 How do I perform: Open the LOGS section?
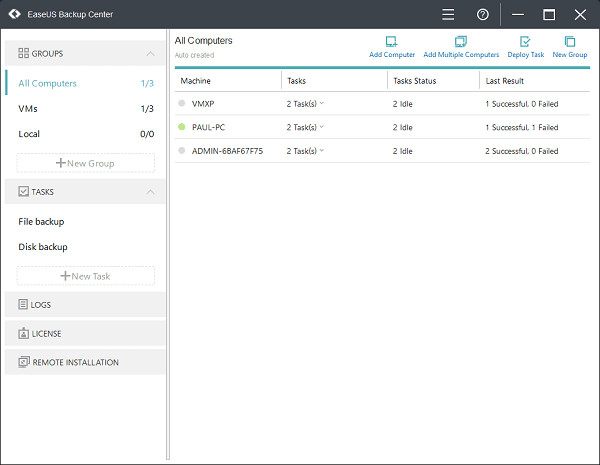click(x=85, y=304)
